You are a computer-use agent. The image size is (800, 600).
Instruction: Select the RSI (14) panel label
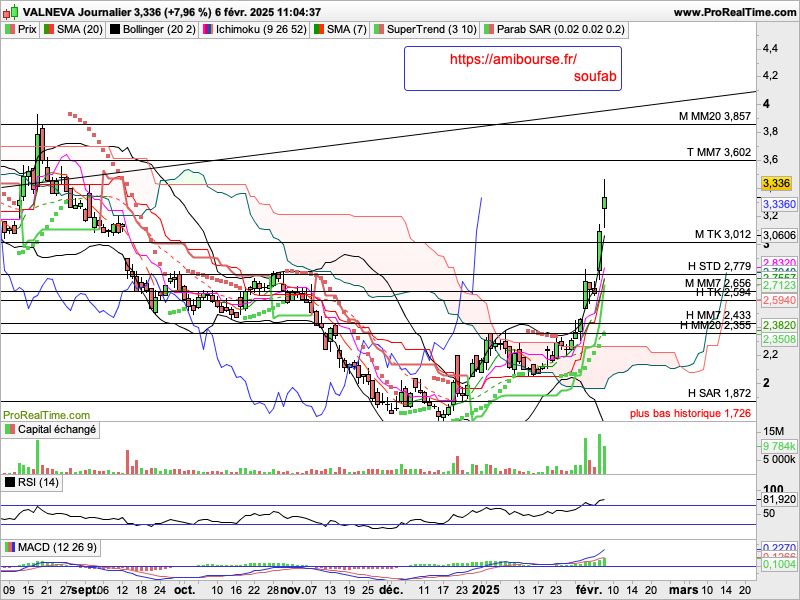(x=38, y=482)
